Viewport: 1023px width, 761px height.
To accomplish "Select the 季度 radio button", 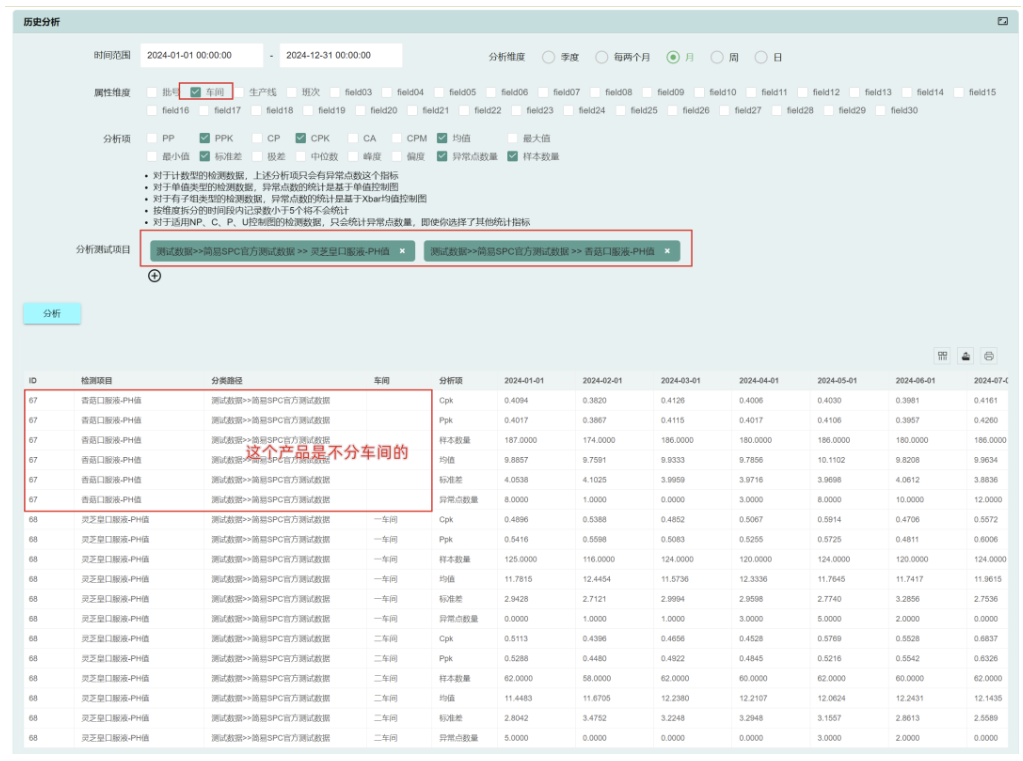I will (x=546, y=57).
